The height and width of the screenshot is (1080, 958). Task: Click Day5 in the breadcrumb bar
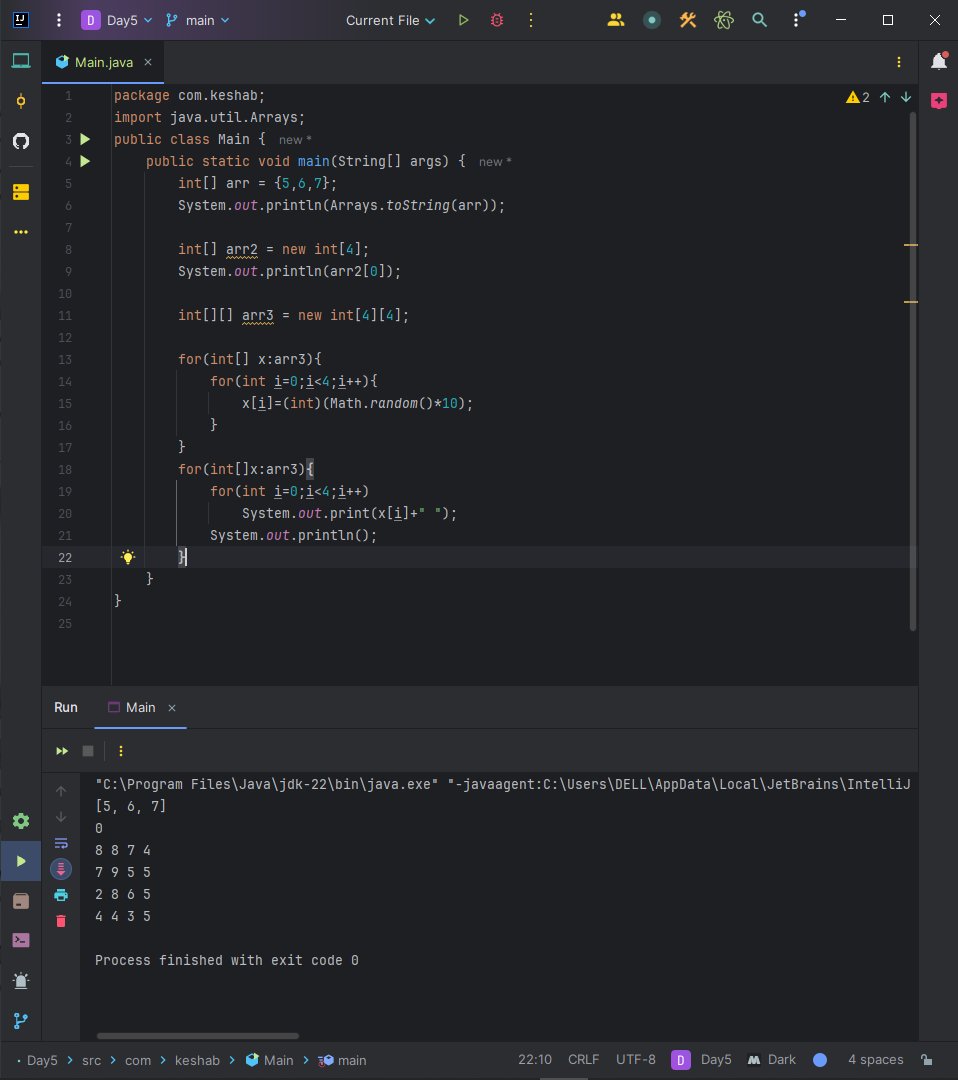click(41, 1060)
